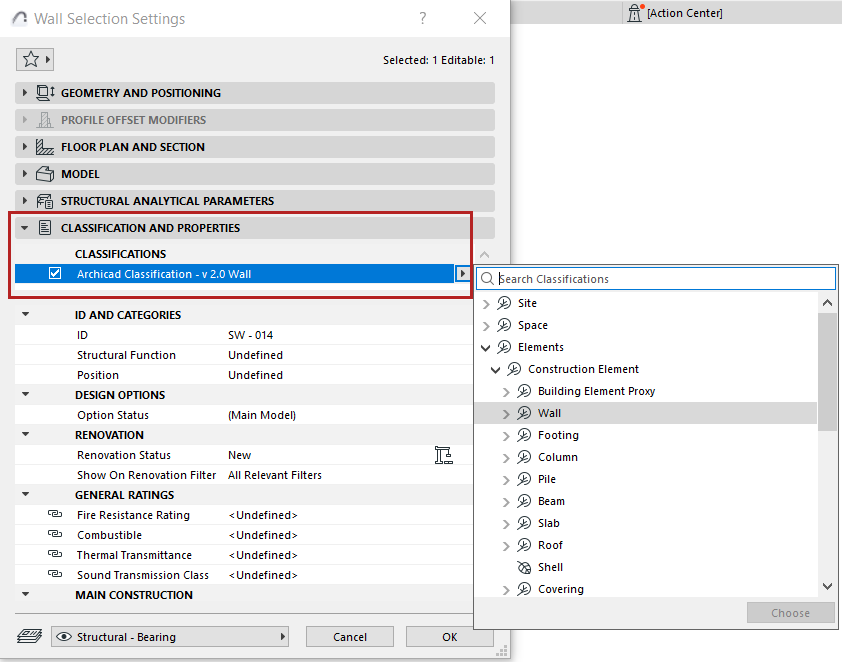
Task: Click the layer icon beside Structural - Bearing
Action: 30,636
